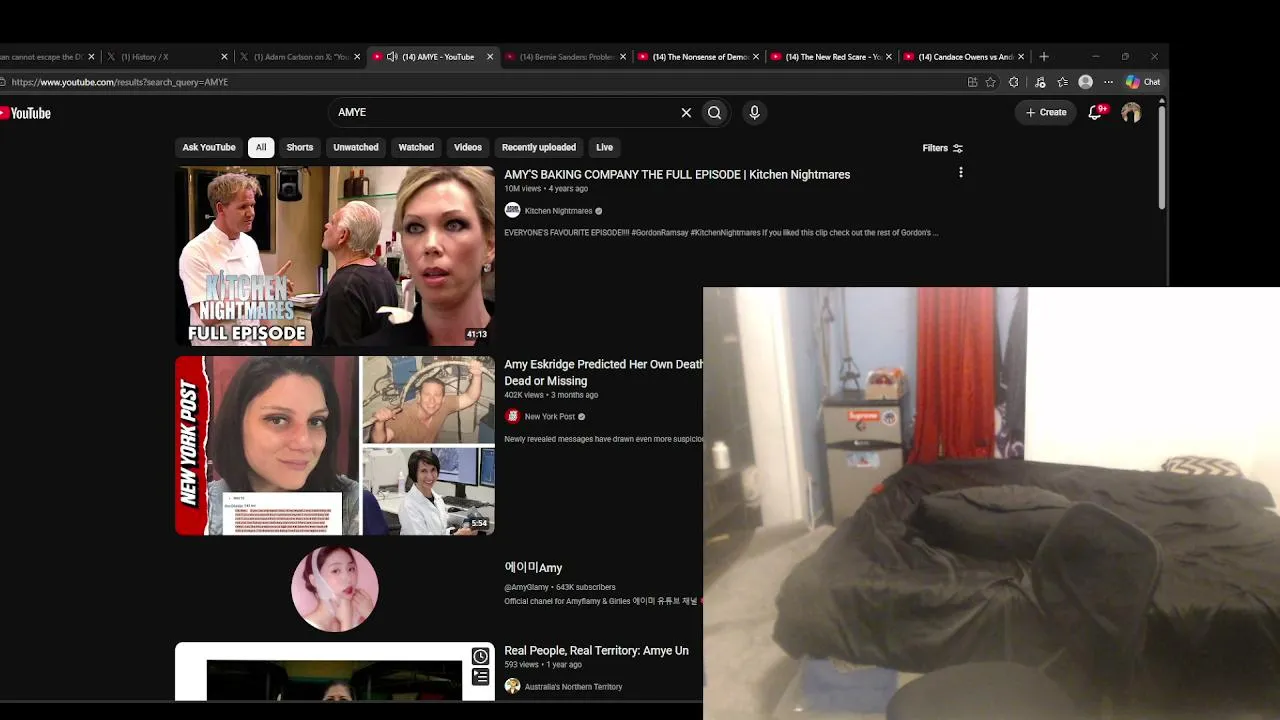Click the "593 views • 1 year ago" text
The image size is (1280, 720).
click(x=543, y=664)
